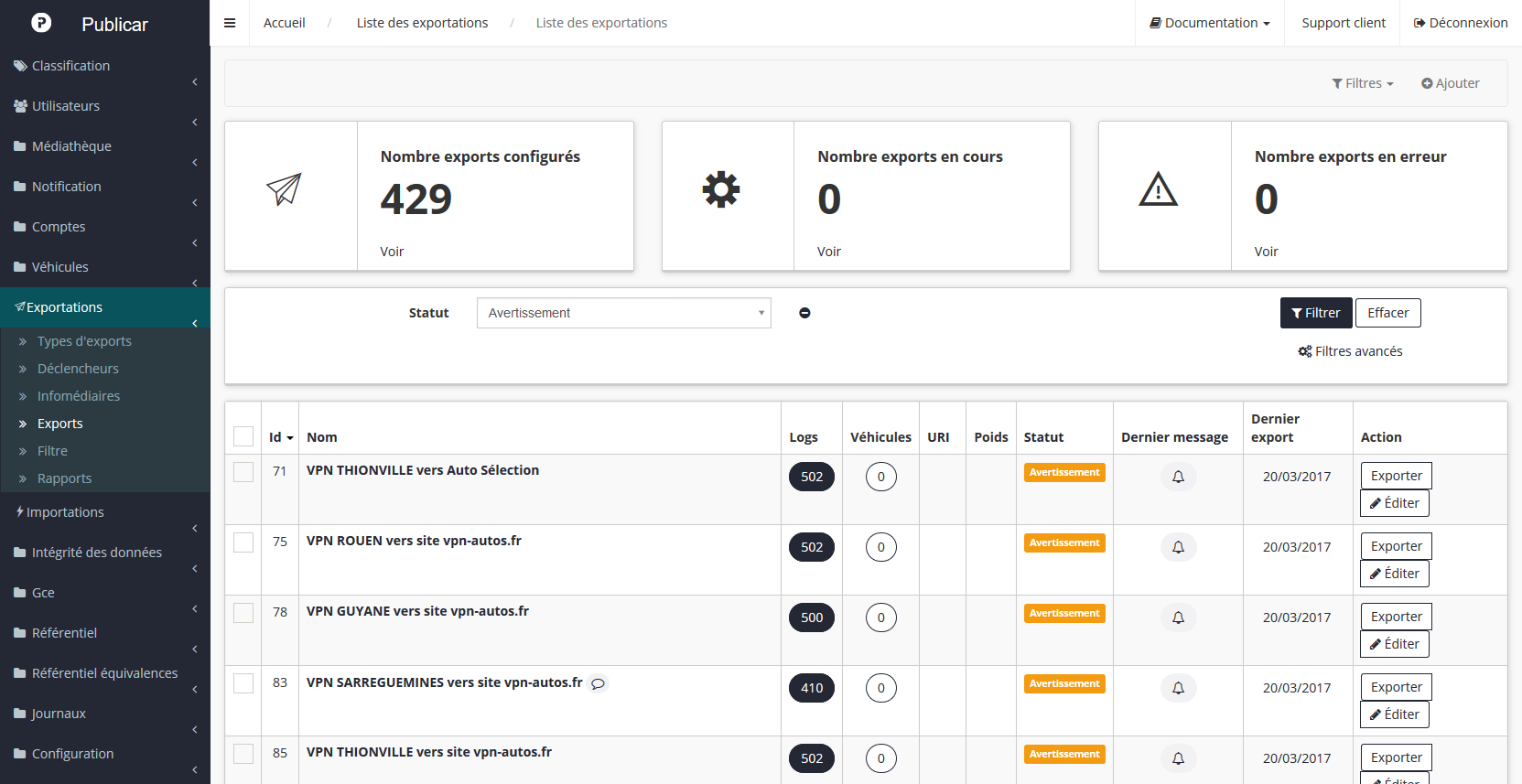Open the Statut dropdown showing Avertissement
The width and height of the screenshot is (1522, 784).
(623, 313)
